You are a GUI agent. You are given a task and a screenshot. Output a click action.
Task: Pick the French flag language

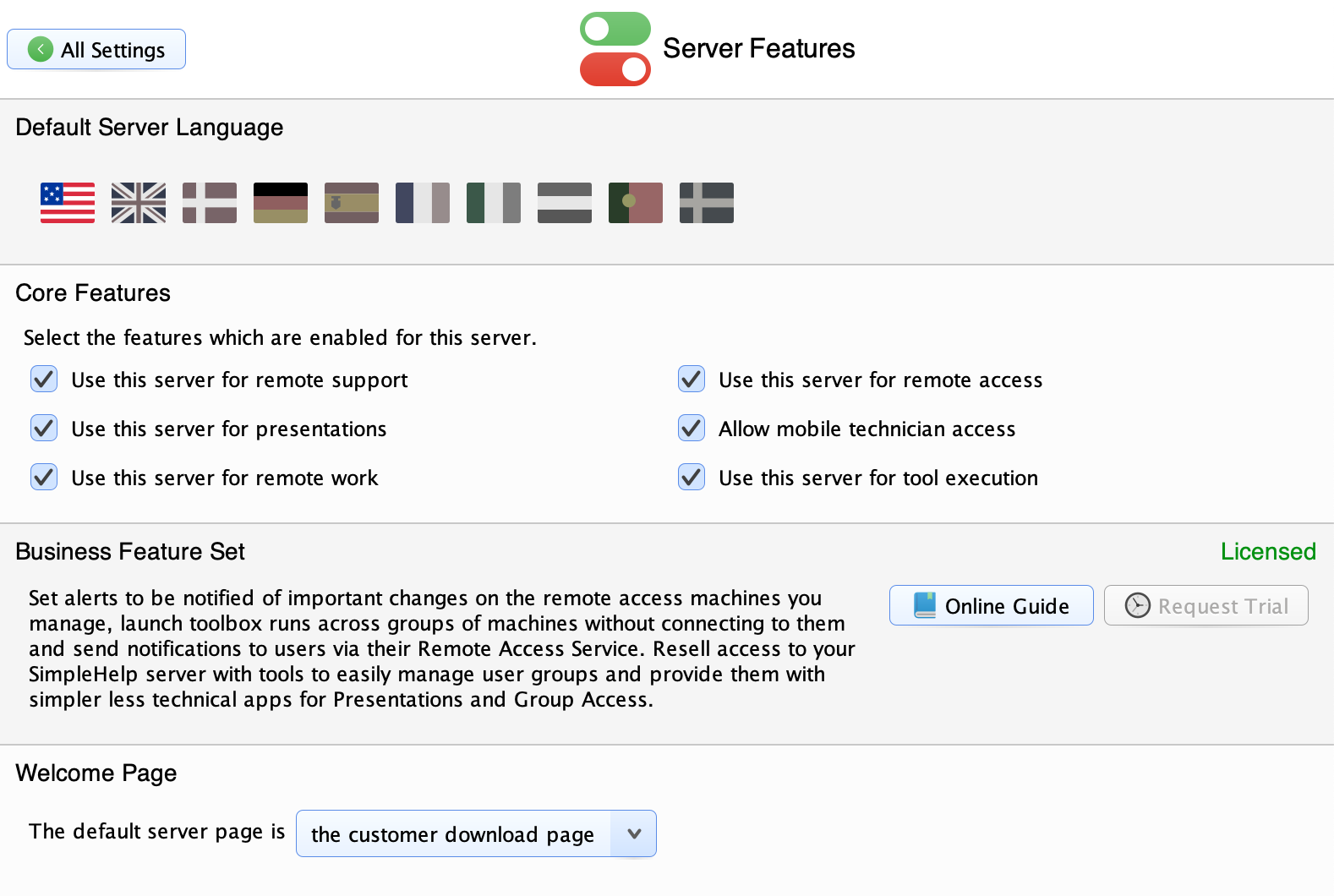[423, 203]
